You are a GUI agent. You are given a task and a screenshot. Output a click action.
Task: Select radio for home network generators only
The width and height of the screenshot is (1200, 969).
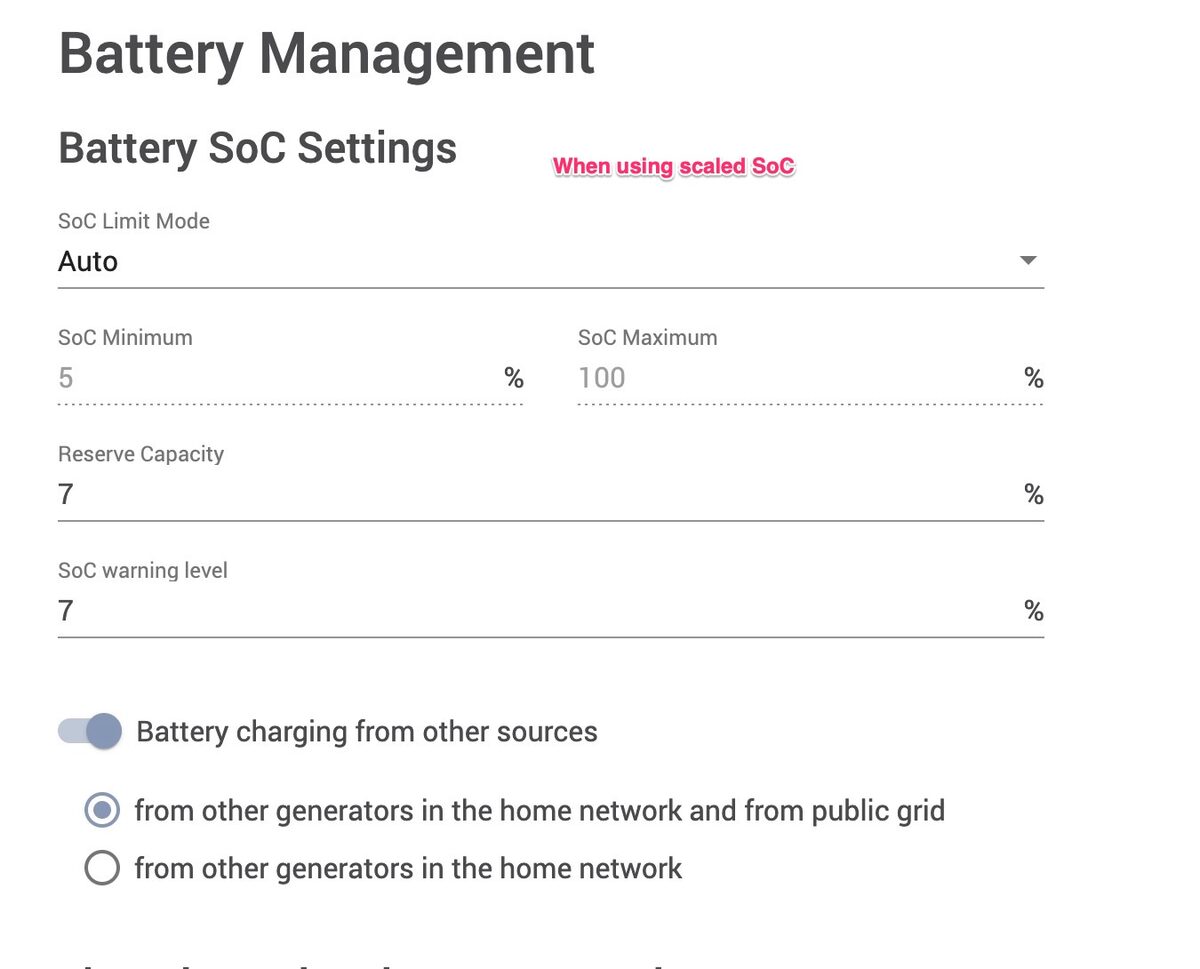coord(102,868)
